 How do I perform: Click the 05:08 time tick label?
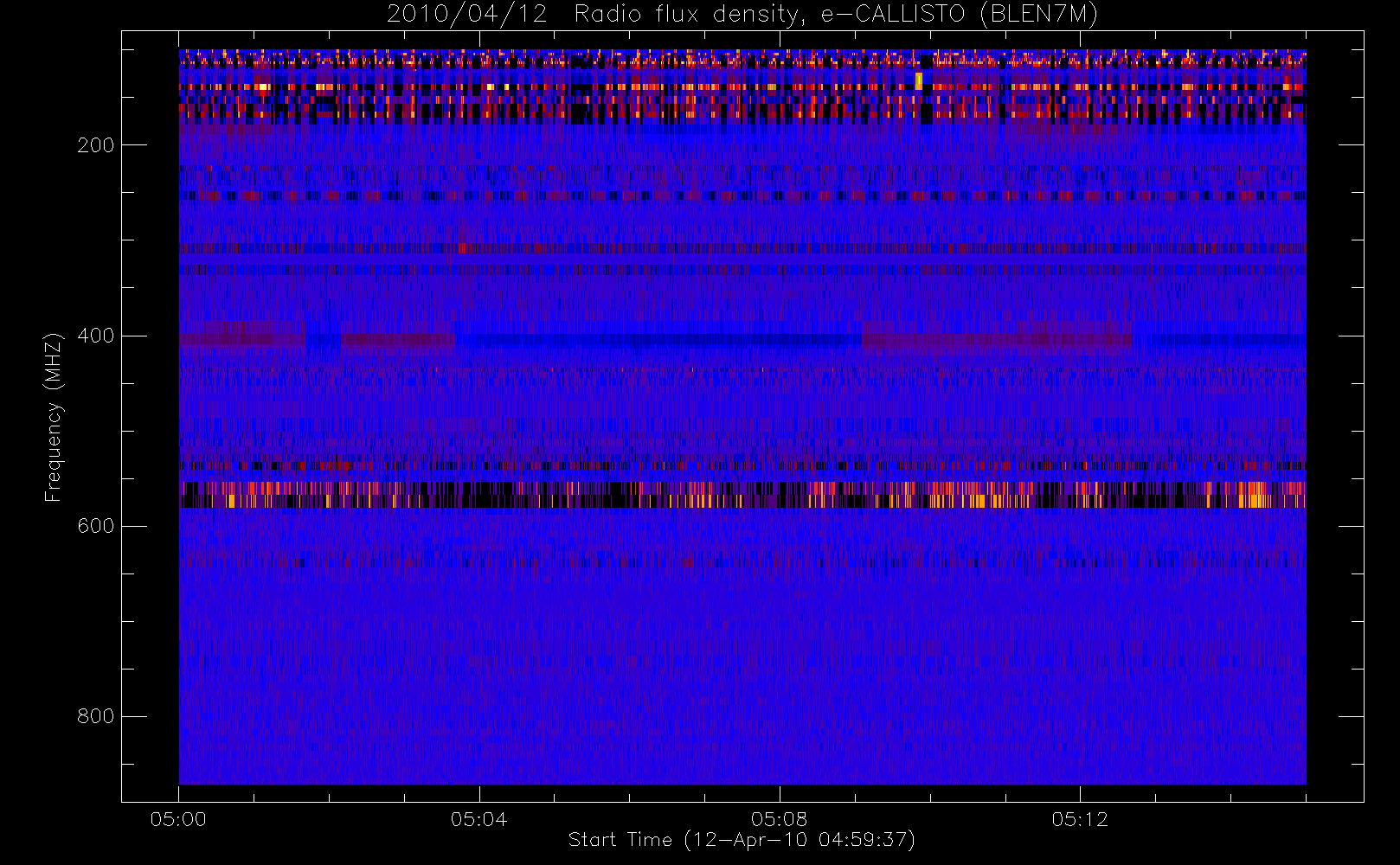(x=779, y=819)
